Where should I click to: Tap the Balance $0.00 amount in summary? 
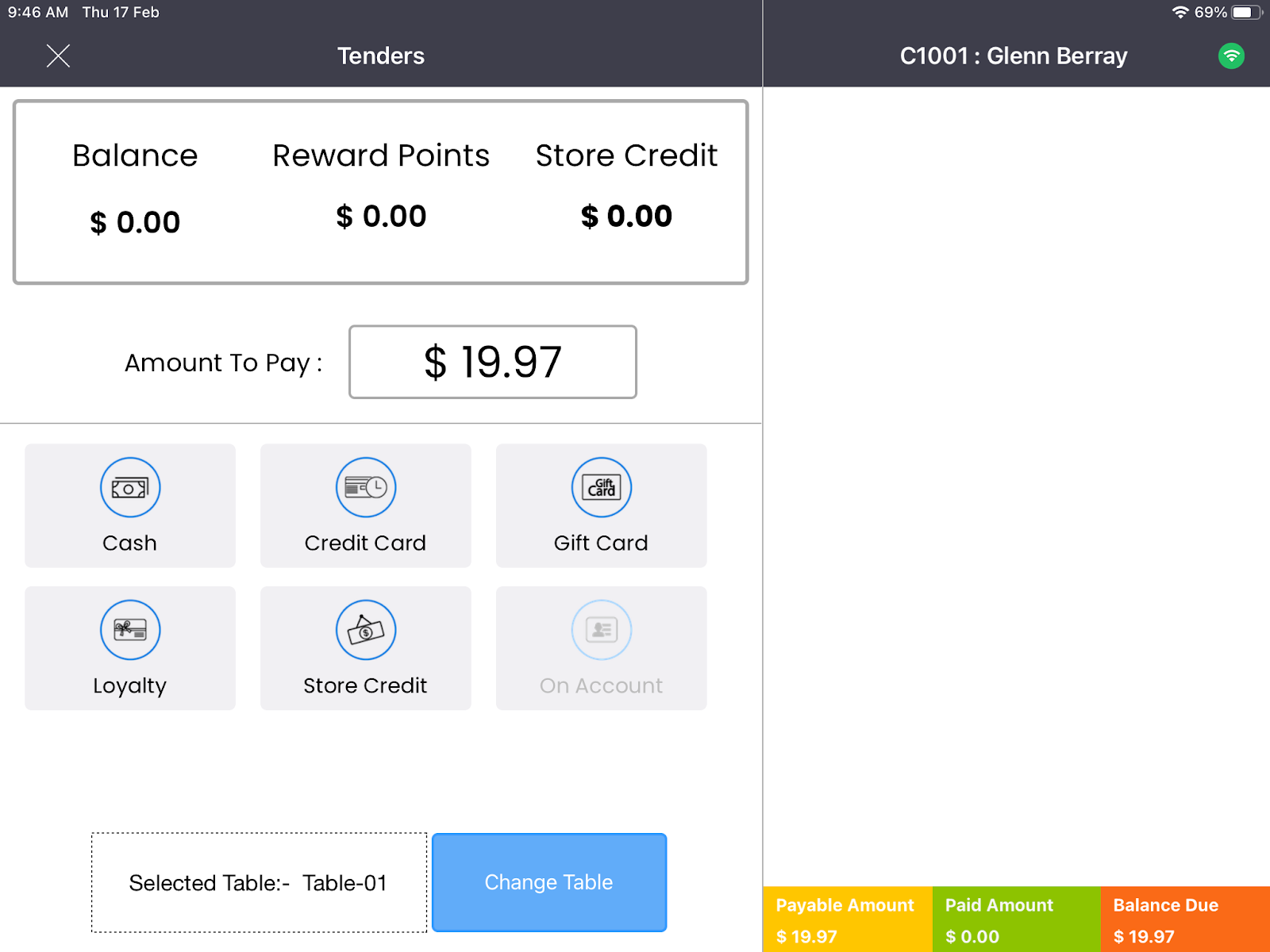pyautogui.click(x=135, y=222)
